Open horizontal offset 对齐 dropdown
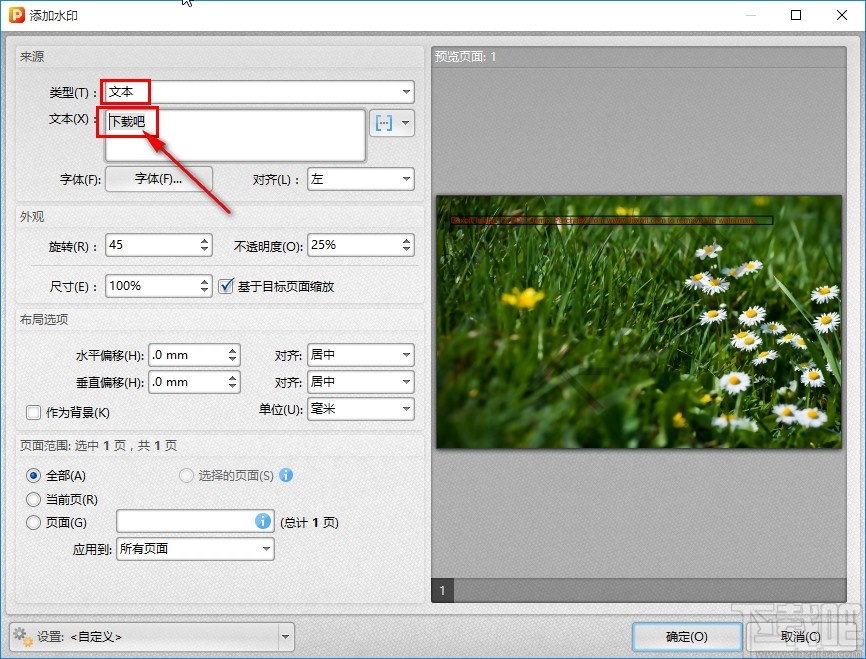The width and height of the screenshot is (866, 659). [x=361, y=355]
